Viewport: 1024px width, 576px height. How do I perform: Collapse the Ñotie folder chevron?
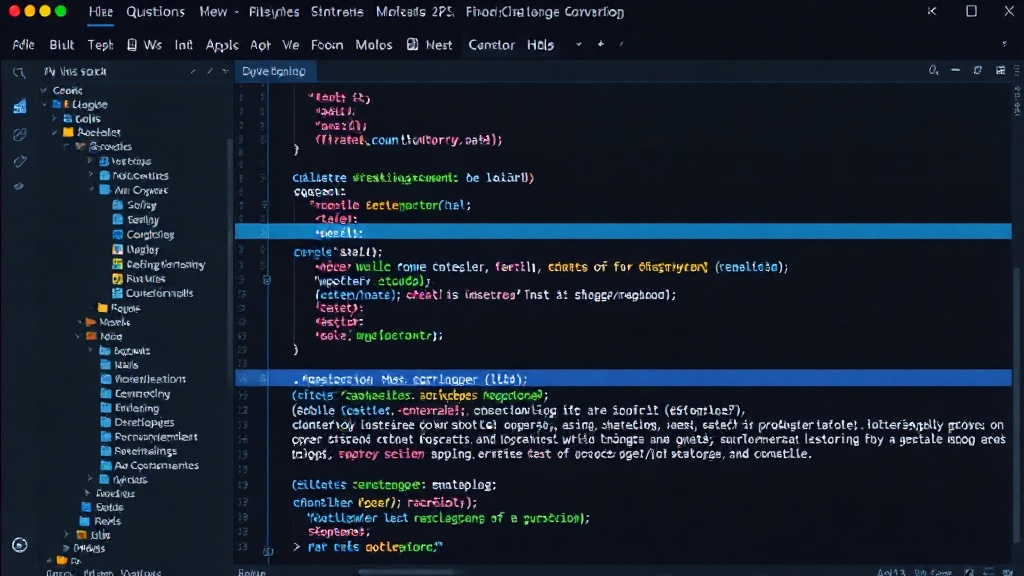coord(78,337)
